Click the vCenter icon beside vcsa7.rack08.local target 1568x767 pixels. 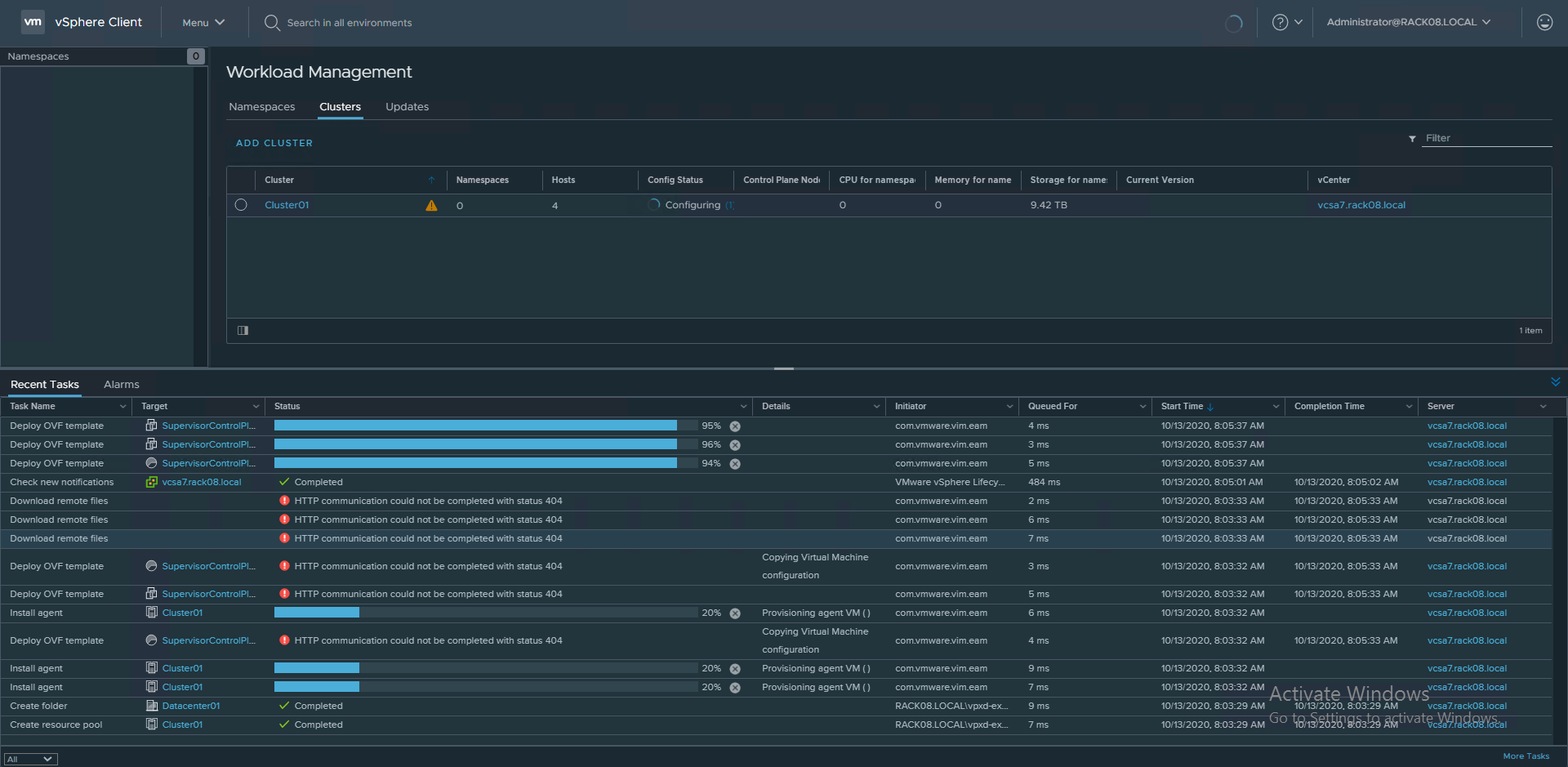tap(151, 482)
